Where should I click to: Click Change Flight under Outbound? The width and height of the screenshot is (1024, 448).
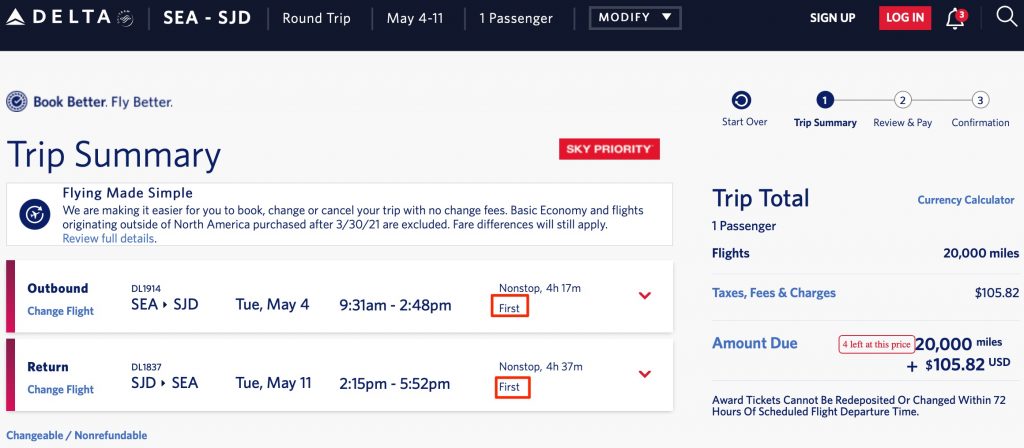(x=60, y=311)
